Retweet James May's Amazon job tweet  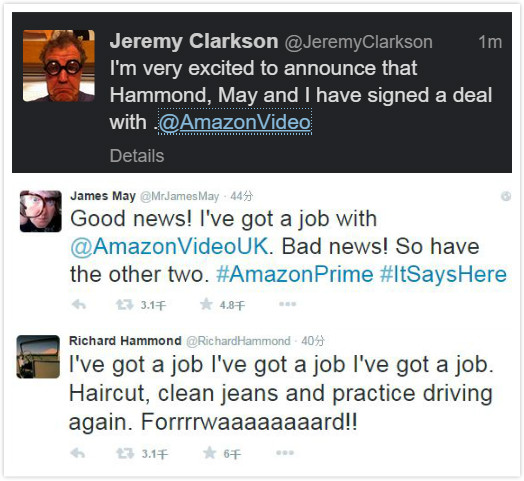124,305
